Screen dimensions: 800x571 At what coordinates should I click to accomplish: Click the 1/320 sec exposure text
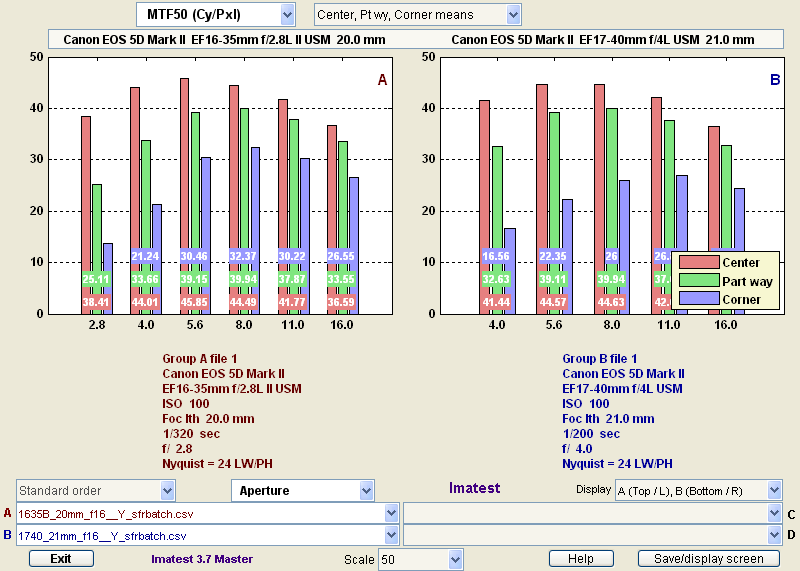click(191, 434)
